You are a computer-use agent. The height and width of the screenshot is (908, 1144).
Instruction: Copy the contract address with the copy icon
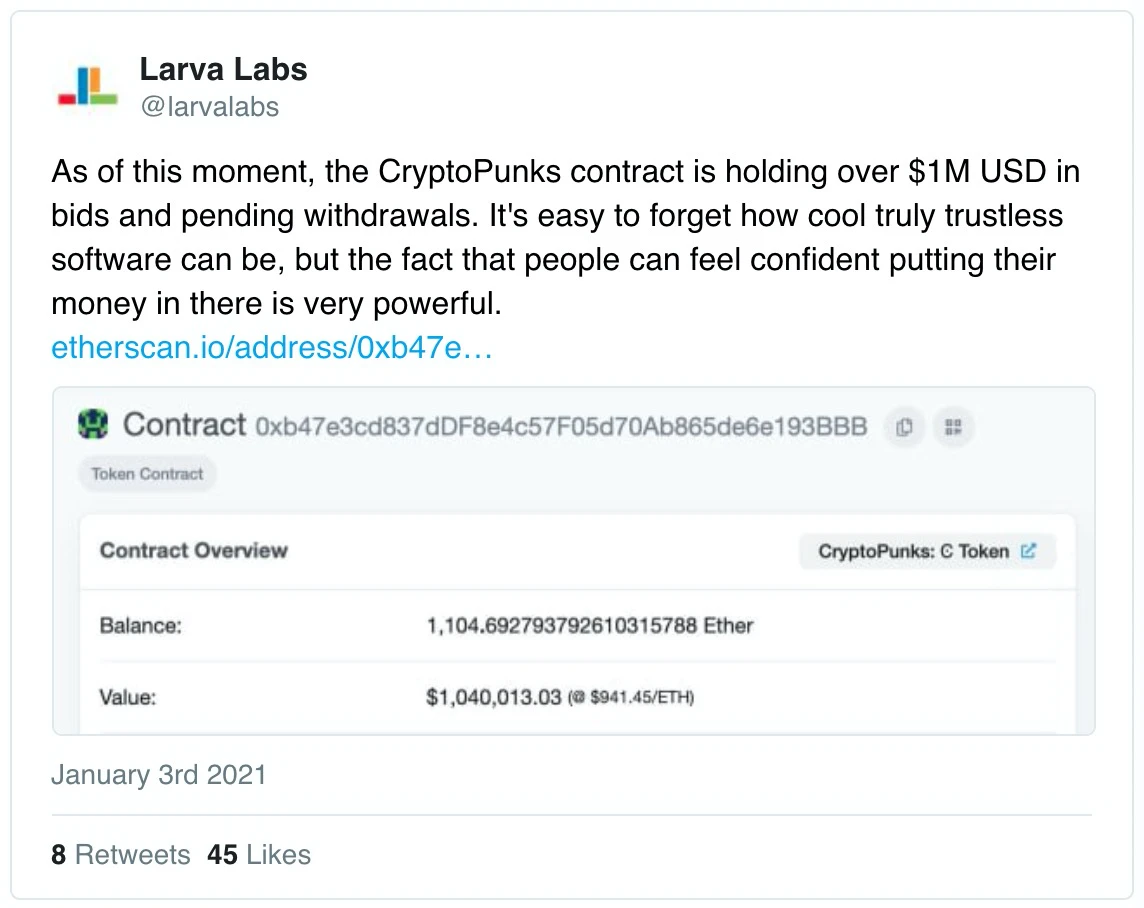click(x=904, y=427)
